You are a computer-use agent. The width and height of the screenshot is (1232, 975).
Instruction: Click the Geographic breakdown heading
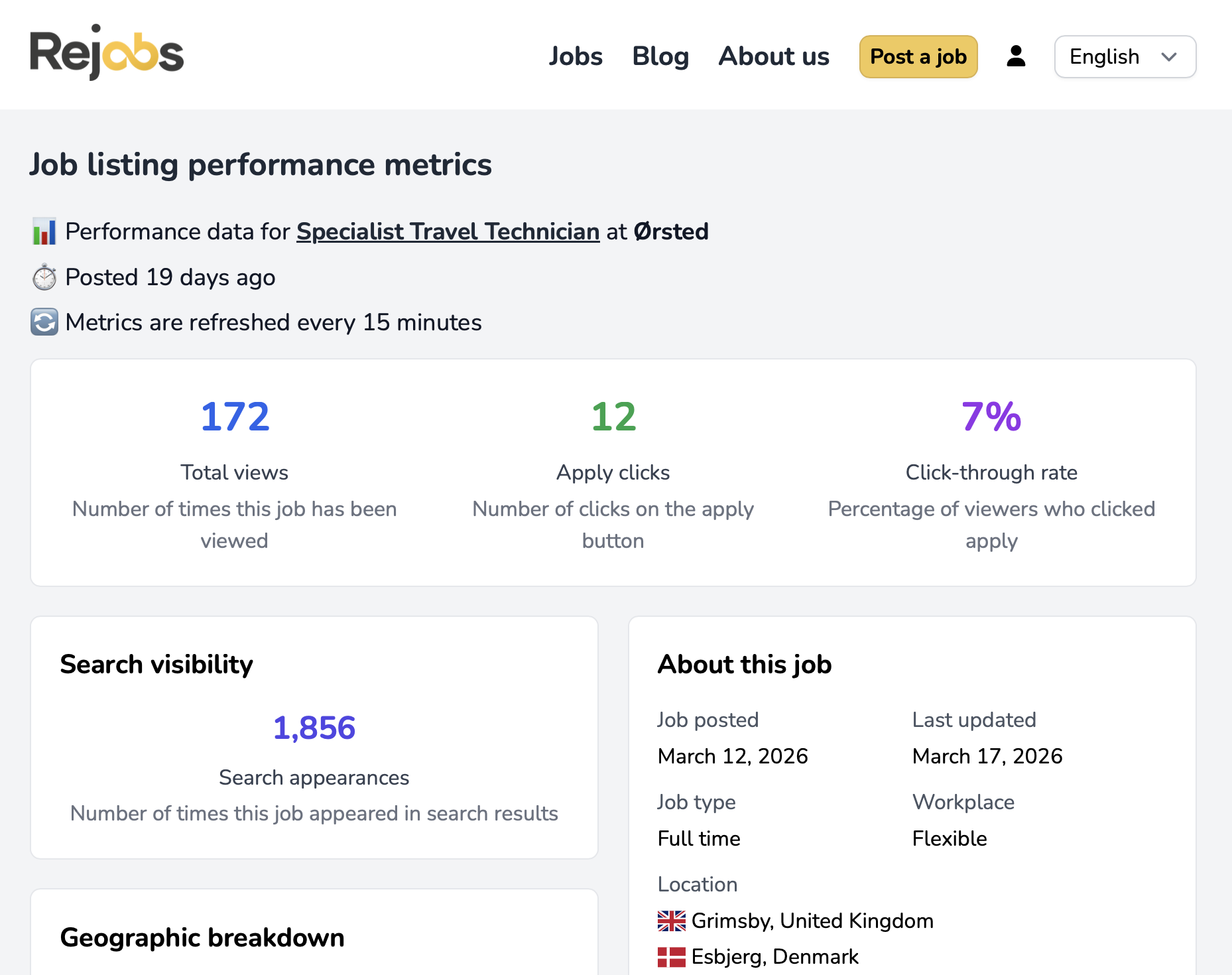[202, 937]
